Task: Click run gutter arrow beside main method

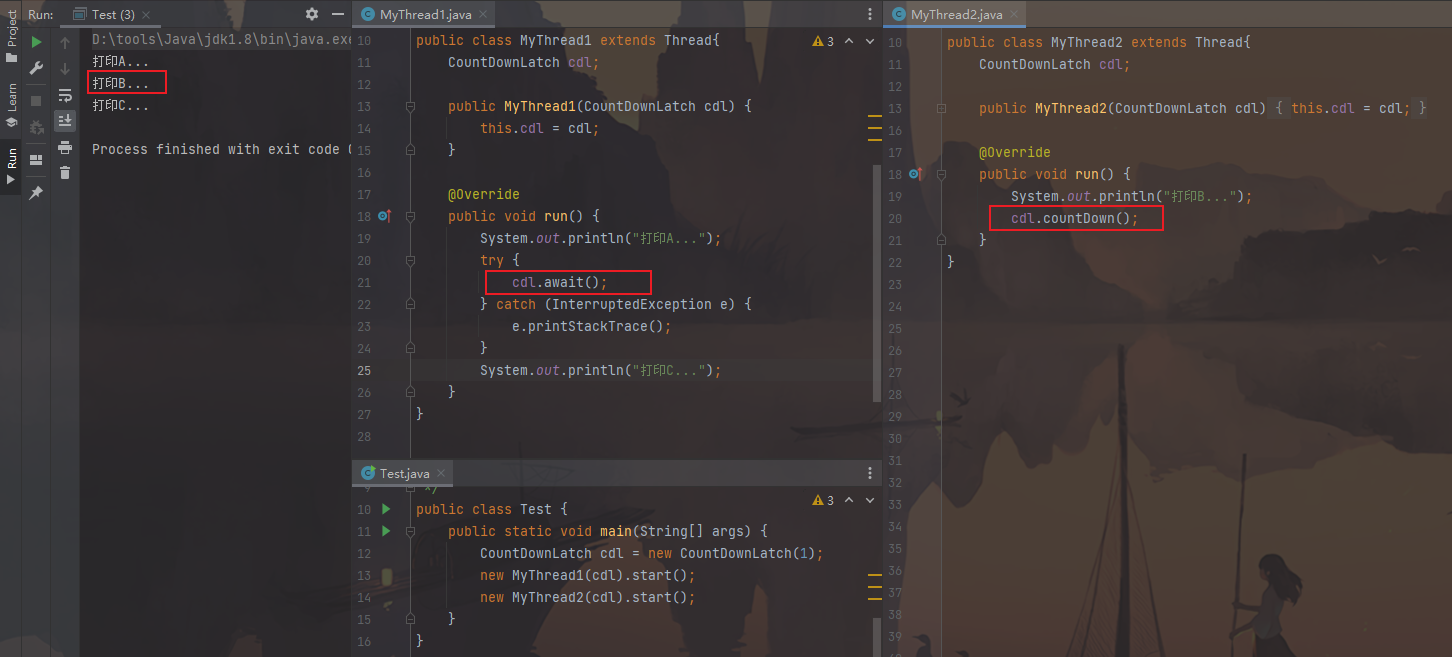Action: pos(386,531)
